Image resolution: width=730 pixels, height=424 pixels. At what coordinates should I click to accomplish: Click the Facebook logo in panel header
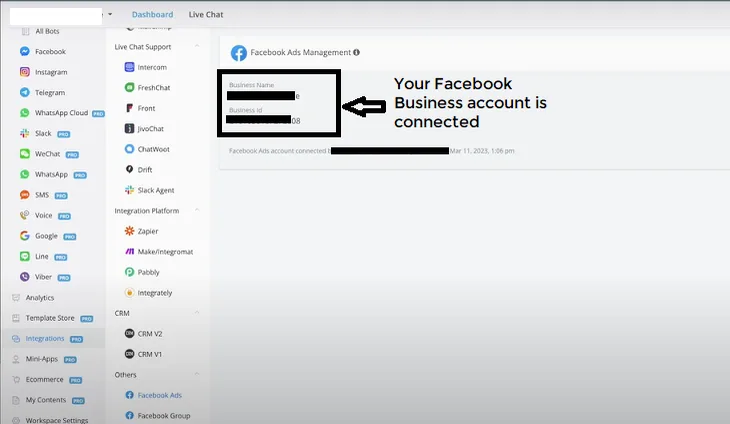pyautogui.click(x=239, y=53)
